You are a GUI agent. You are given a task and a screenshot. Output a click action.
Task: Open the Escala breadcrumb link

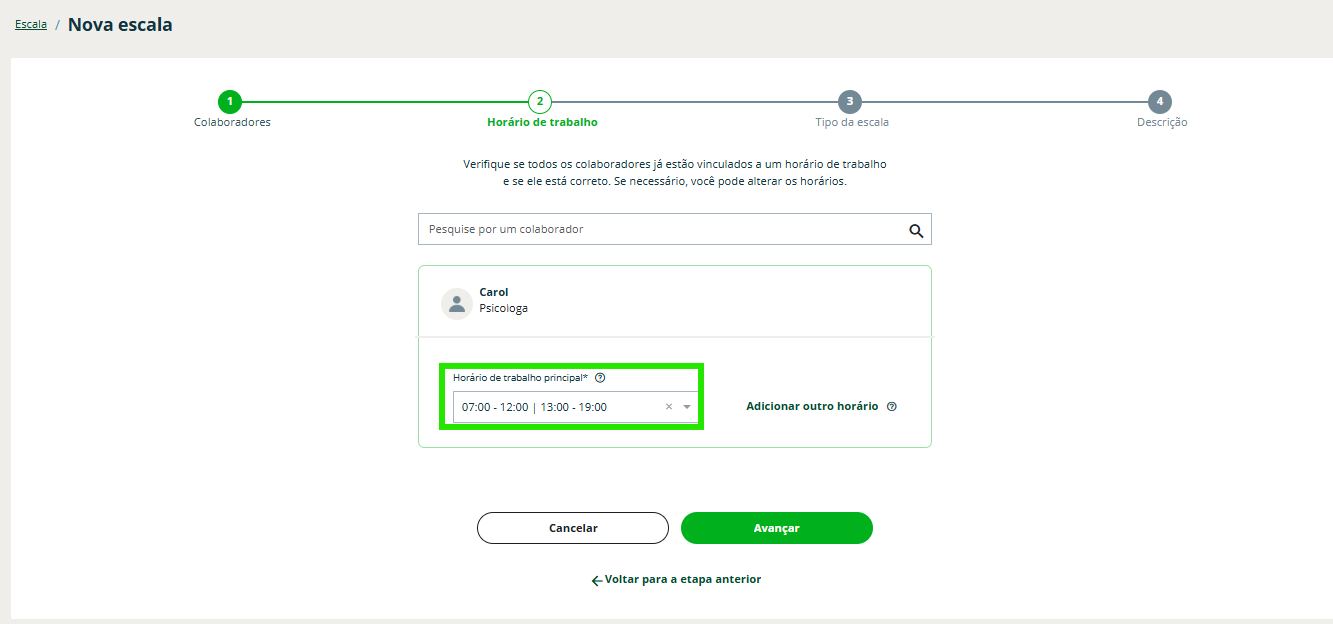[31, 24]
